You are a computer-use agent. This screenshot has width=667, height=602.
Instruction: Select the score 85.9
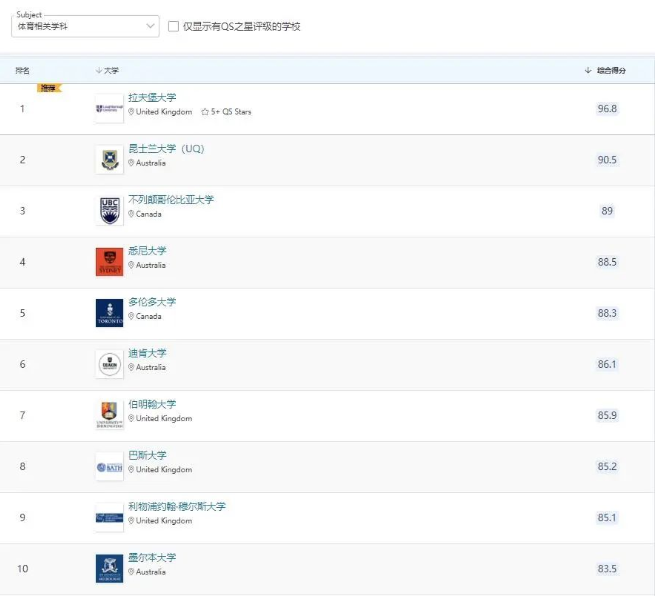click(x=607, y=415)
